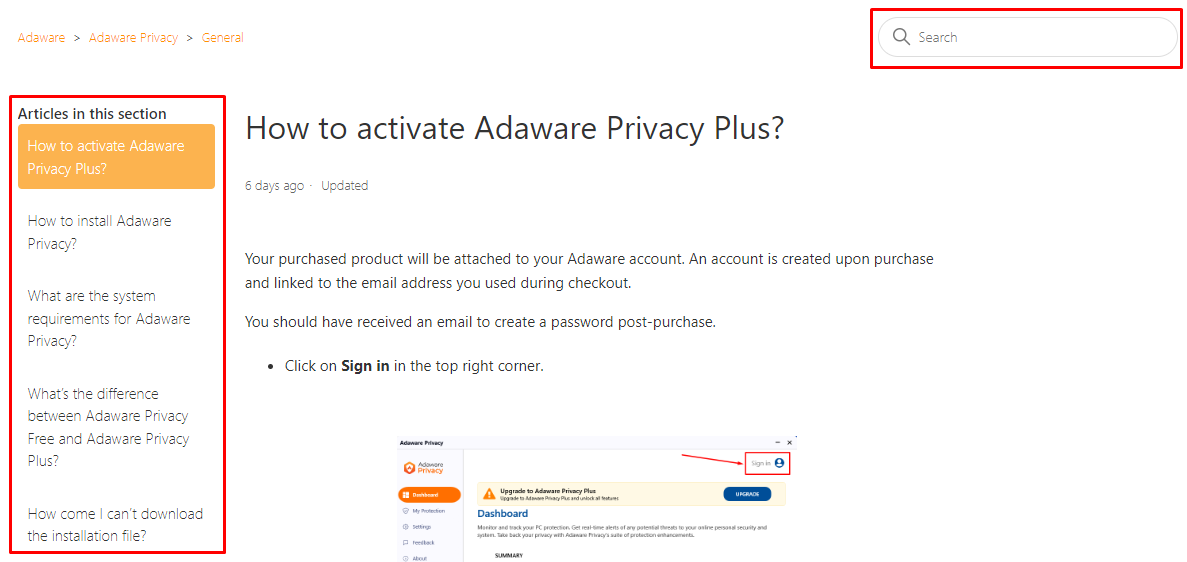Click the My Protection shield icon
The image size is (1187, 562).
click(406, 511)
